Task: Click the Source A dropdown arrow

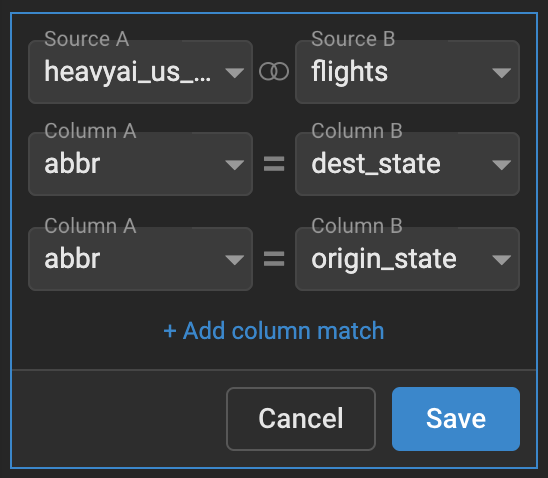Action: click(x=235, y=73)
